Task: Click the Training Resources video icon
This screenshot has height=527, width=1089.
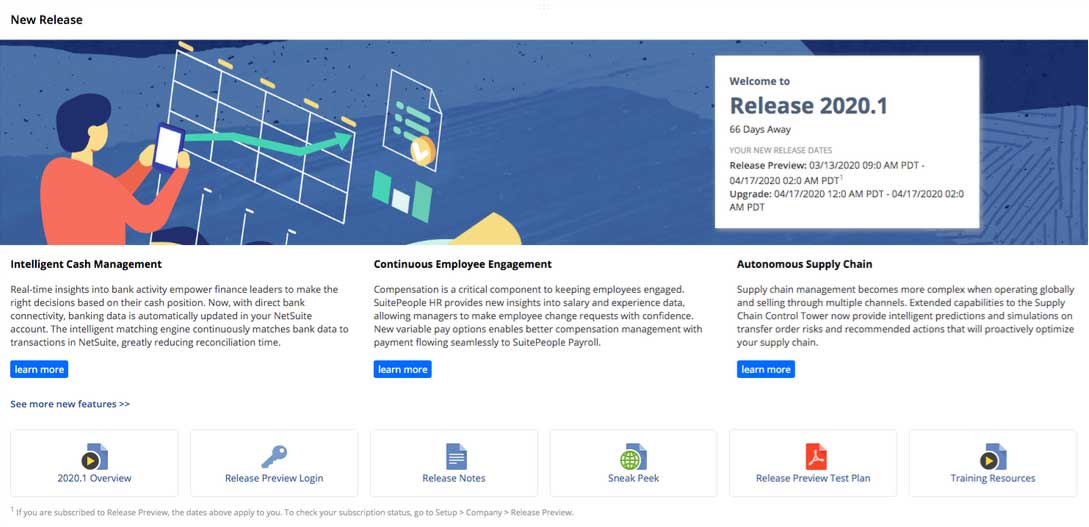Action: [993, 456]
